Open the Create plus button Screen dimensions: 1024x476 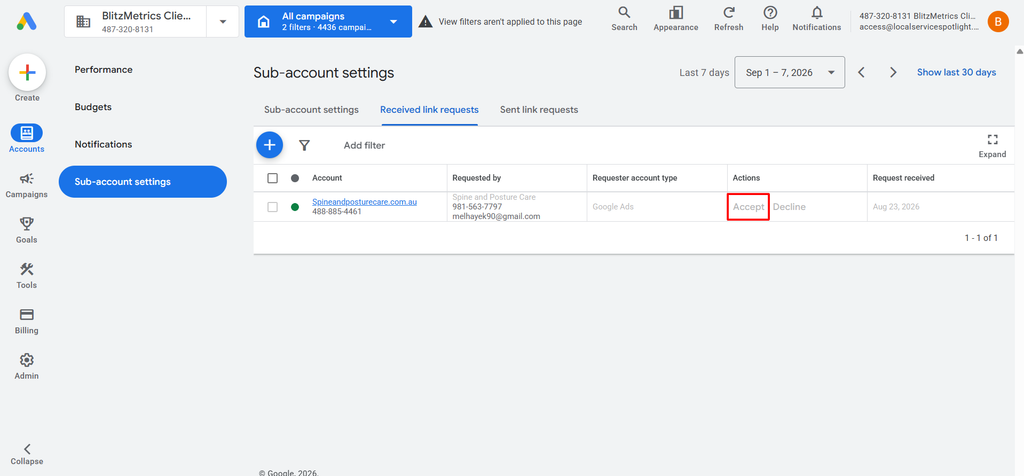click(x=27, y=72)
